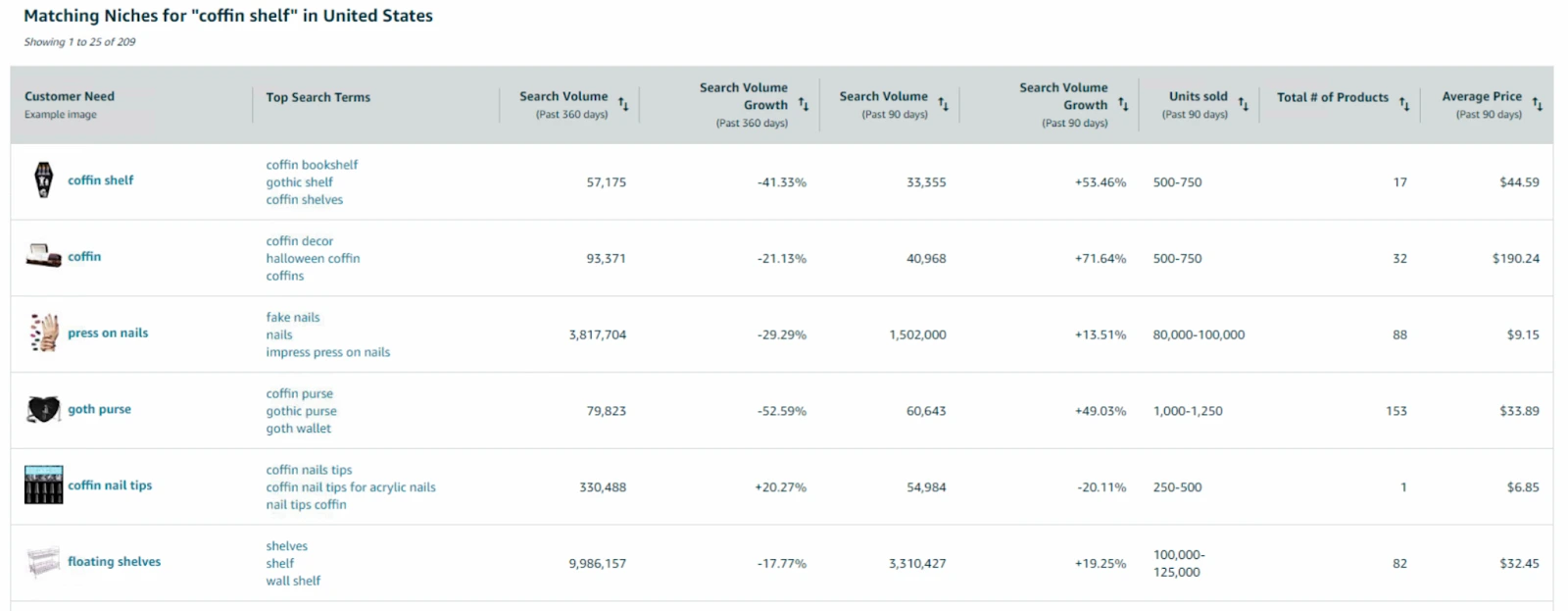Sort by Search Volume past 90 days
Screen dimensions: 1568x611
click(943, 104)
